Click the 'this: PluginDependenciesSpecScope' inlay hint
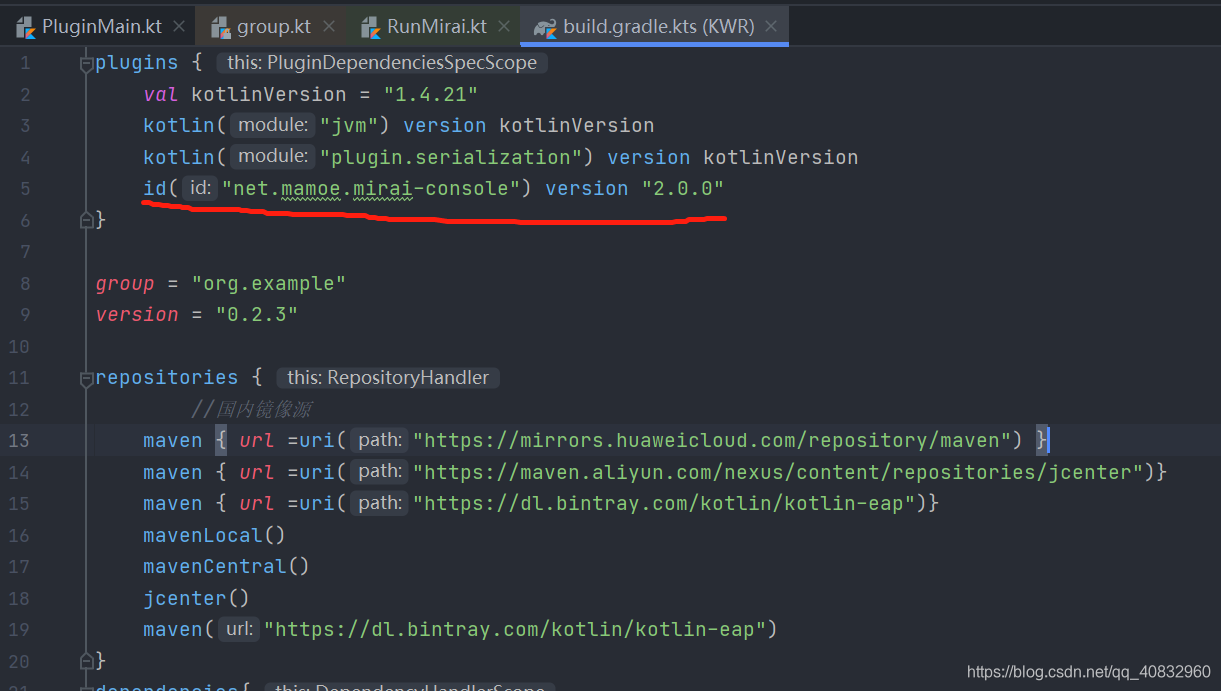The height and width of the screenshot is (691, 1221). [x=382, y=63]
